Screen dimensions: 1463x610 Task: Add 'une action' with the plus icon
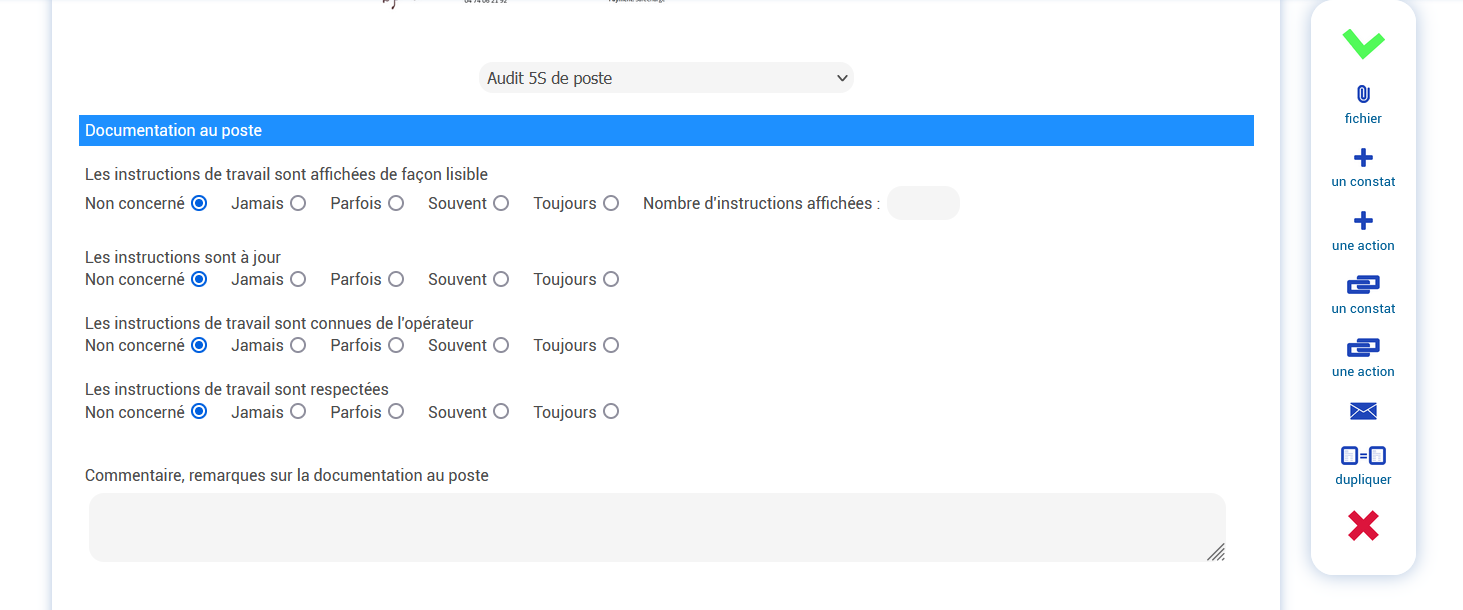[1362, 221]
